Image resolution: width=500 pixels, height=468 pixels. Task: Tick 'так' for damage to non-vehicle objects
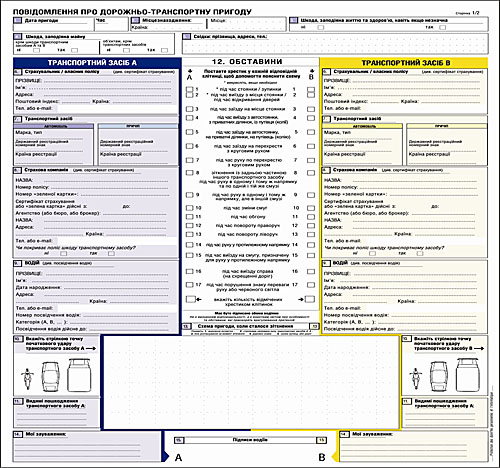(164, 50)
